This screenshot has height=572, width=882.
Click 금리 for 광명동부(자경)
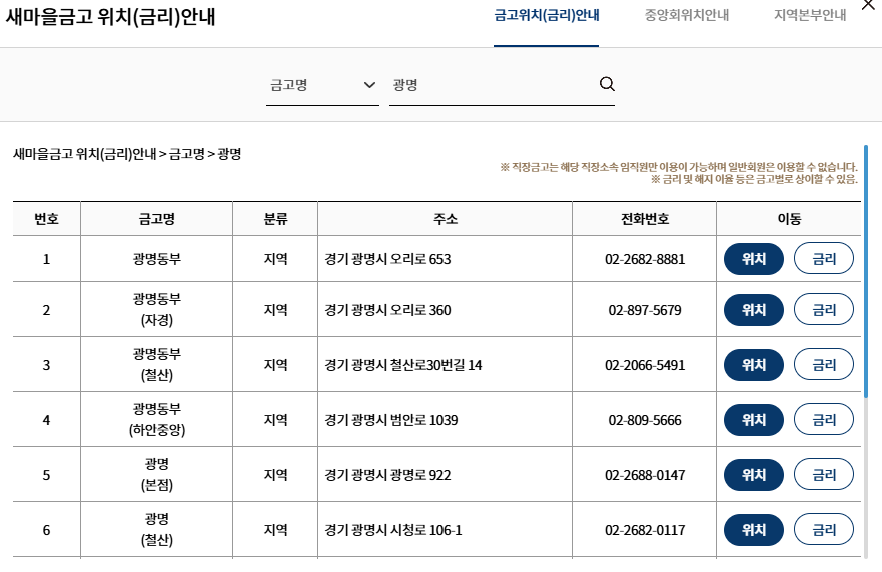[x=824, y=309]
